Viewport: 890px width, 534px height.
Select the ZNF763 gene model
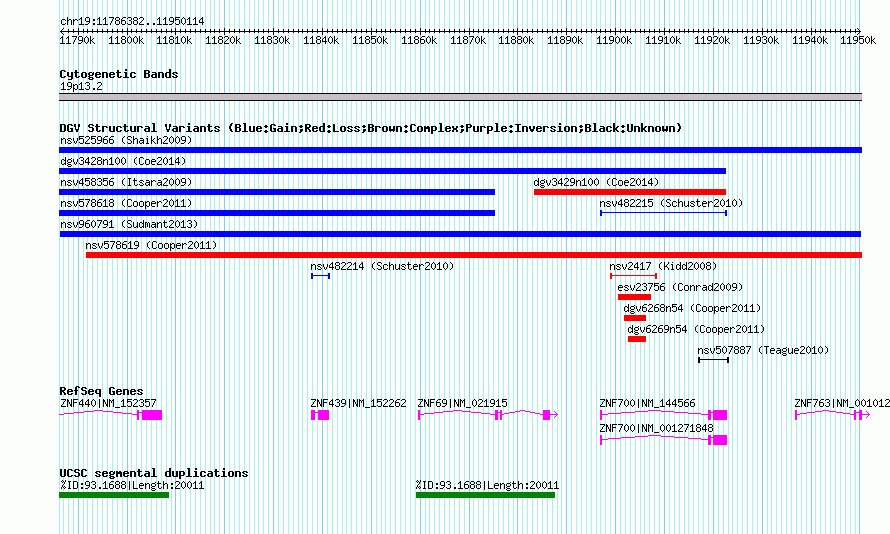tap(832, 415)
